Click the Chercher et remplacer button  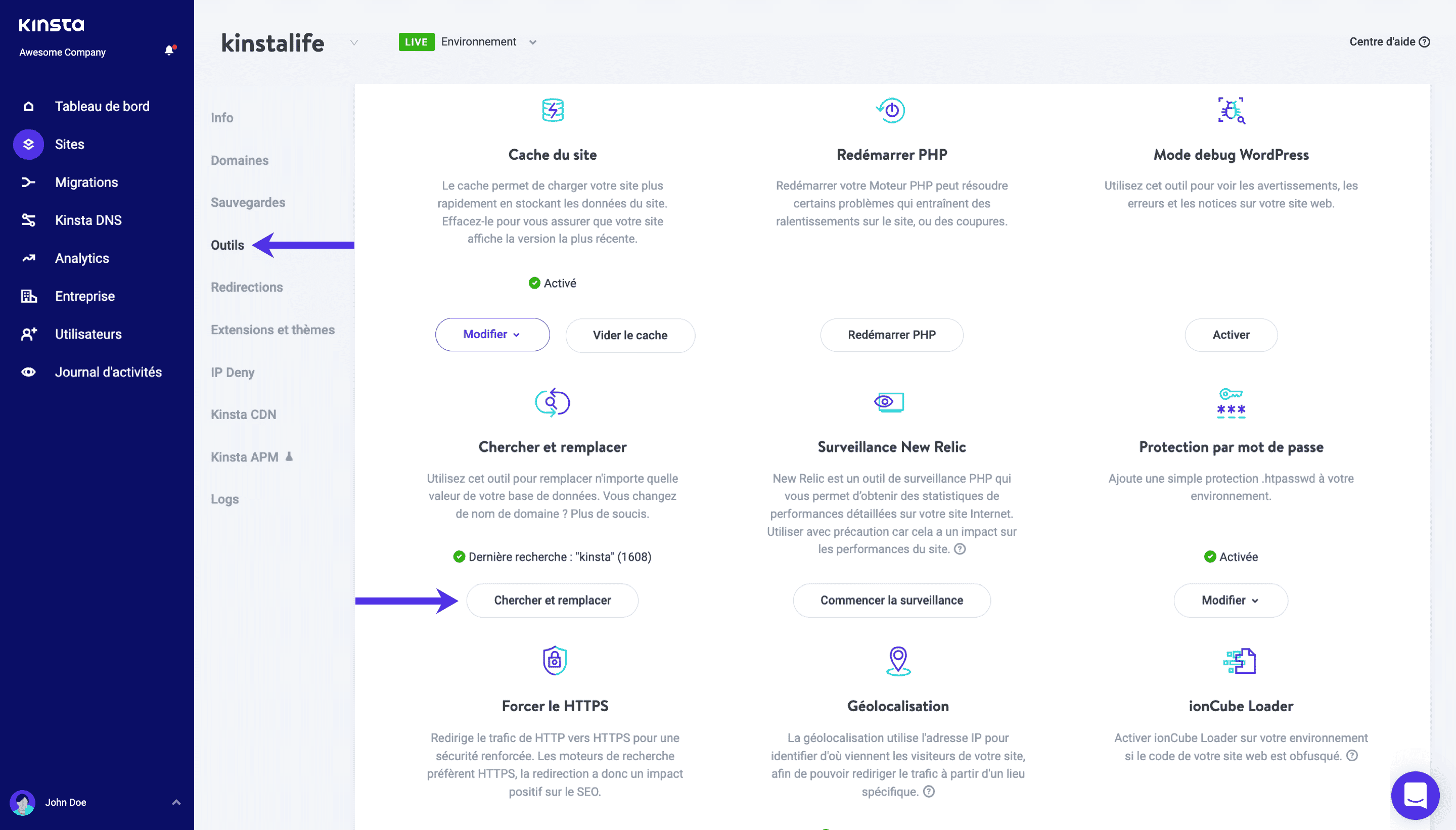click(552, 599)
